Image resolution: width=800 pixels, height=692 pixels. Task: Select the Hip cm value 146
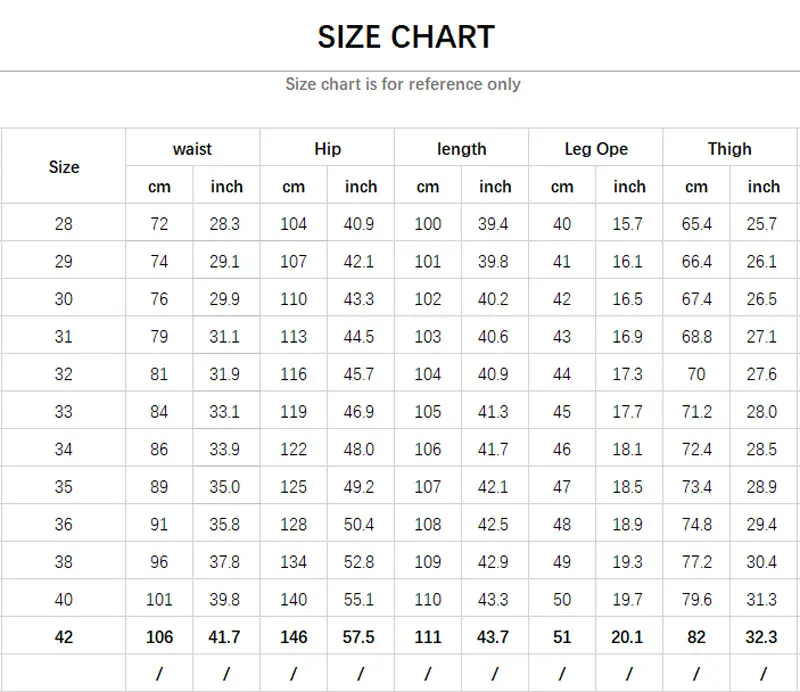(293, 637)
